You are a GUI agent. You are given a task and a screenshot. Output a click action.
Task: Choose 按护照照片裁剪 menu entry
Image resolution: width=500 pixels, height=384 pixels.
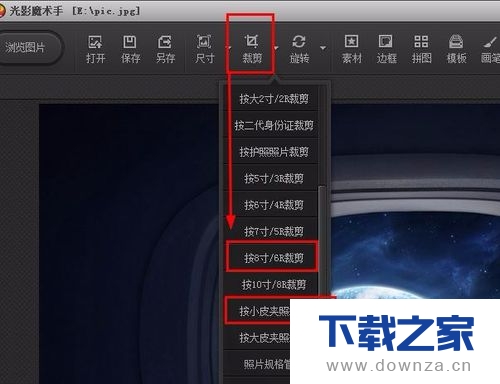pyautogui.click(x=271, y=152)
